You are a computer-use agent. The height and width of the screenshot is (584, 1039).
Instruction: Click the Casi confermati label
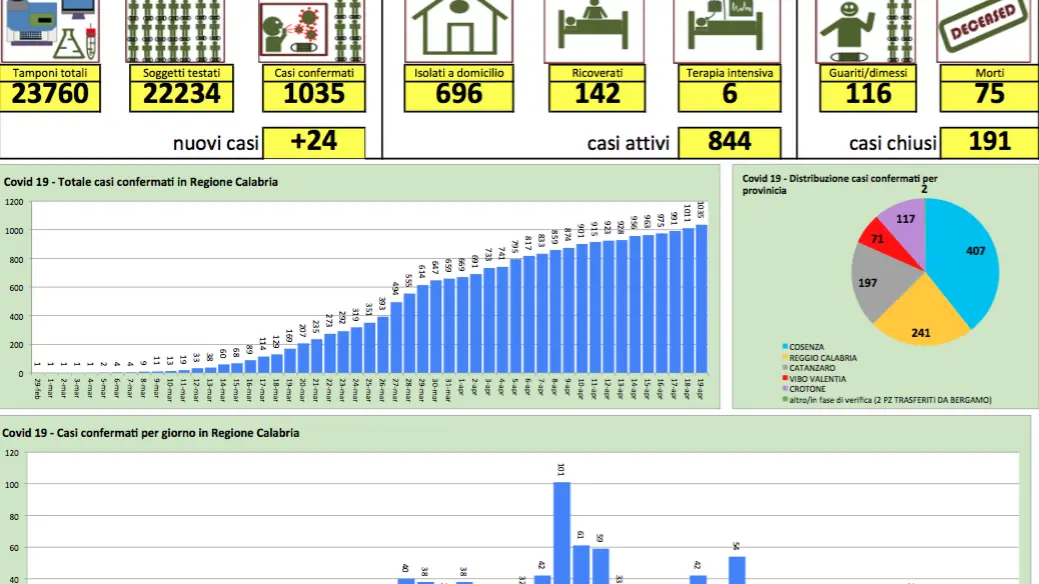click(314, 73)
